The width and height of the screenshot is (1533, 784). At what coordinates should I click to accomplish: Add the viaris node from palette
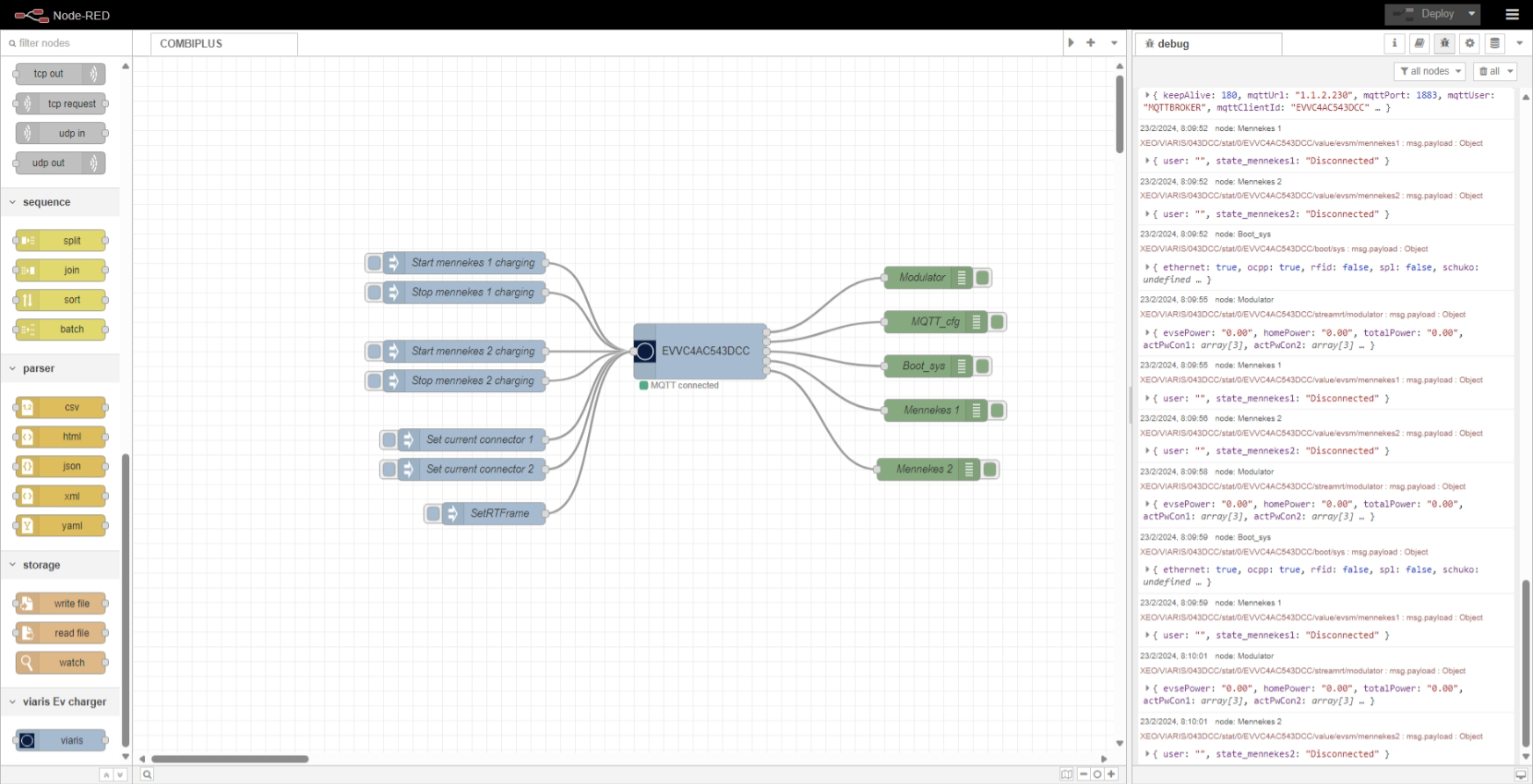tap(61, 740)
